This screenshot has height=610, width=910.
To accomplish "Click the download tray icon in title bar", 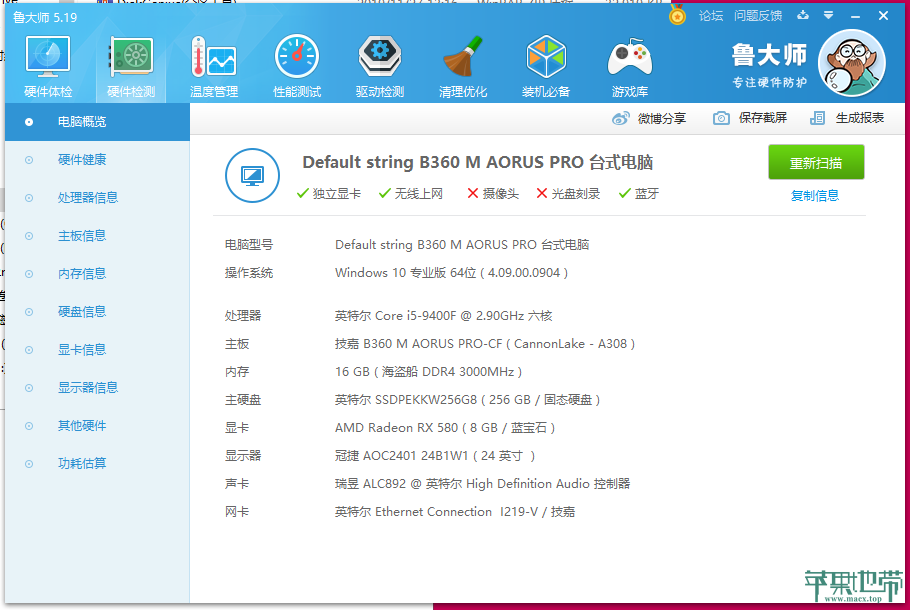I will click(x=803, y=15).
